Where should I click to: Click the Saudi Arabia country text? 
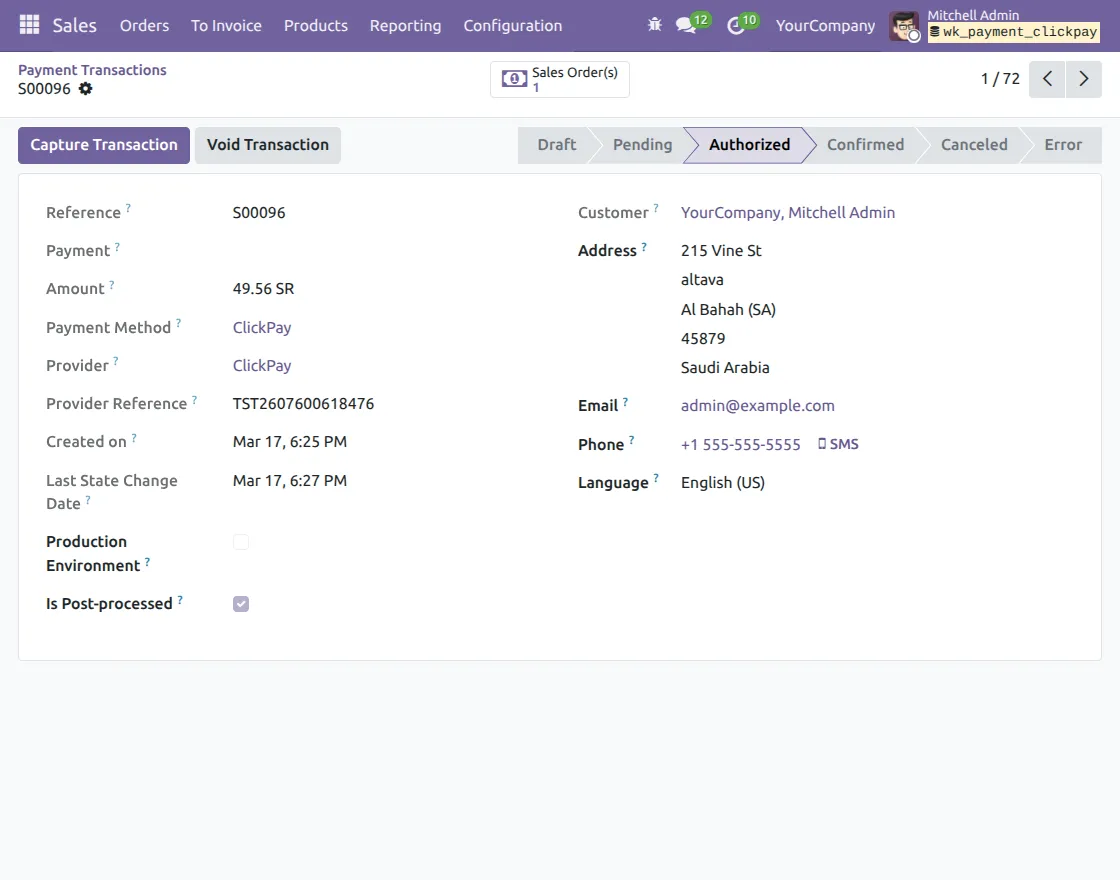[x=724, y=368]
